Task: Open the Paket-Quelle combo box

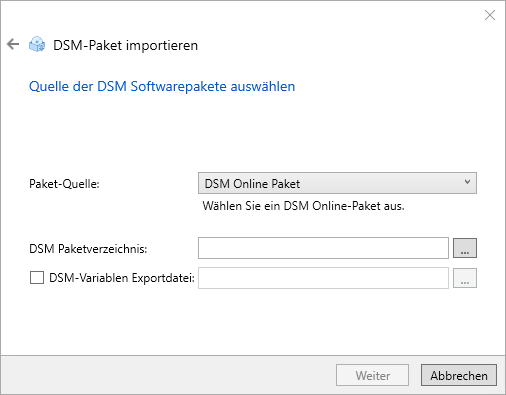Action: [x=337, y=183]
